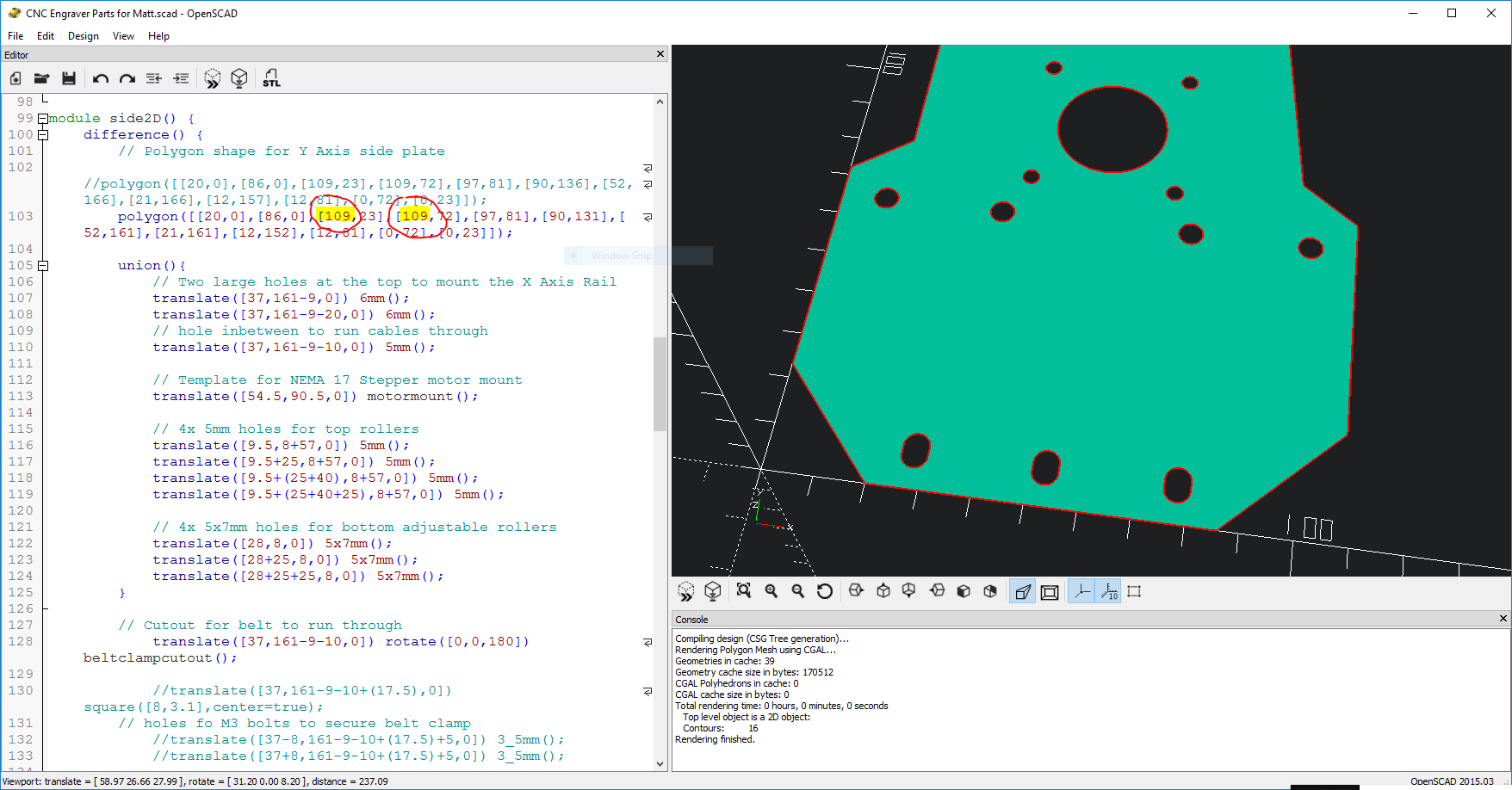Create a new file from editor toolbar

pos(15,78)
